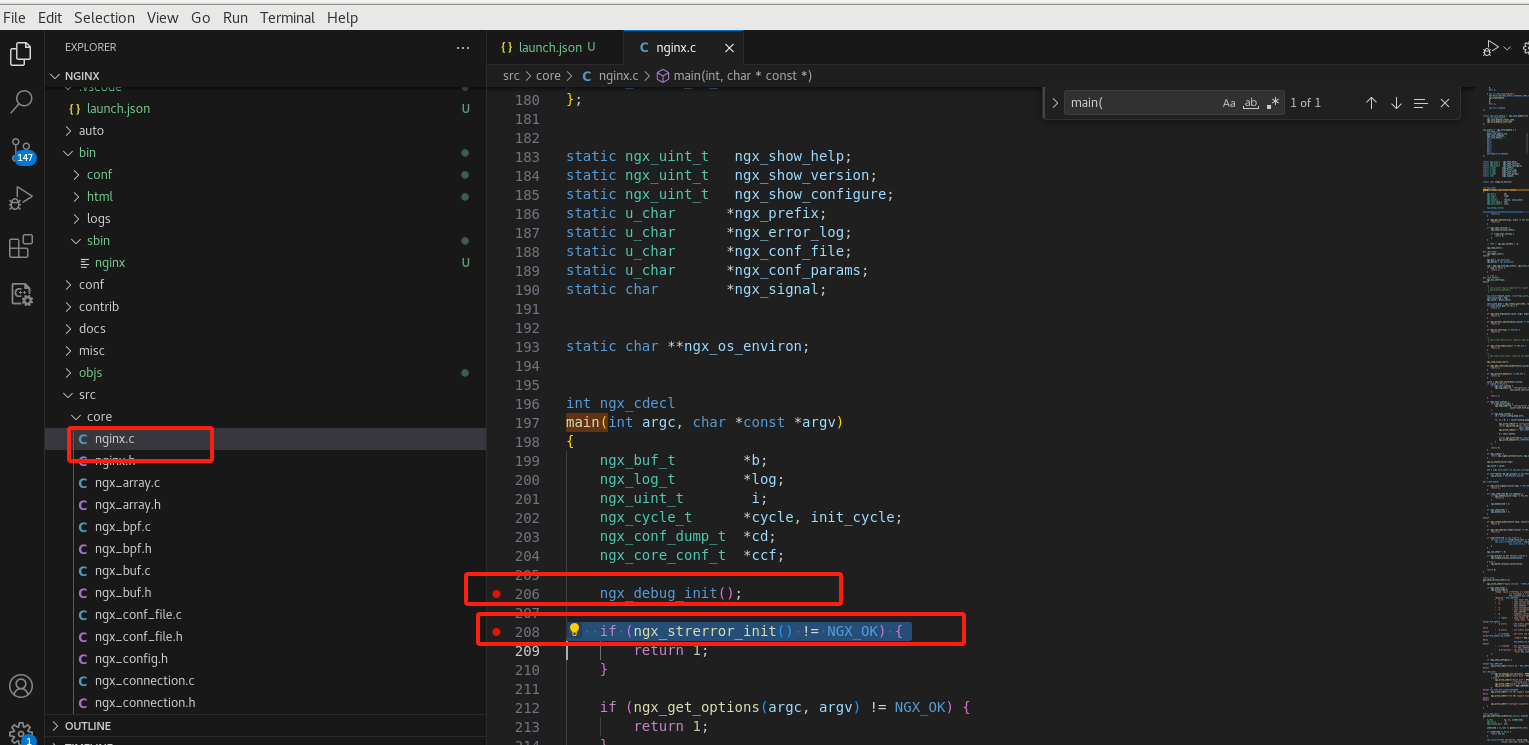Expand the objs folder
Image resolution: width=1529 pixels, height=745 pixels.
point(265,372)
